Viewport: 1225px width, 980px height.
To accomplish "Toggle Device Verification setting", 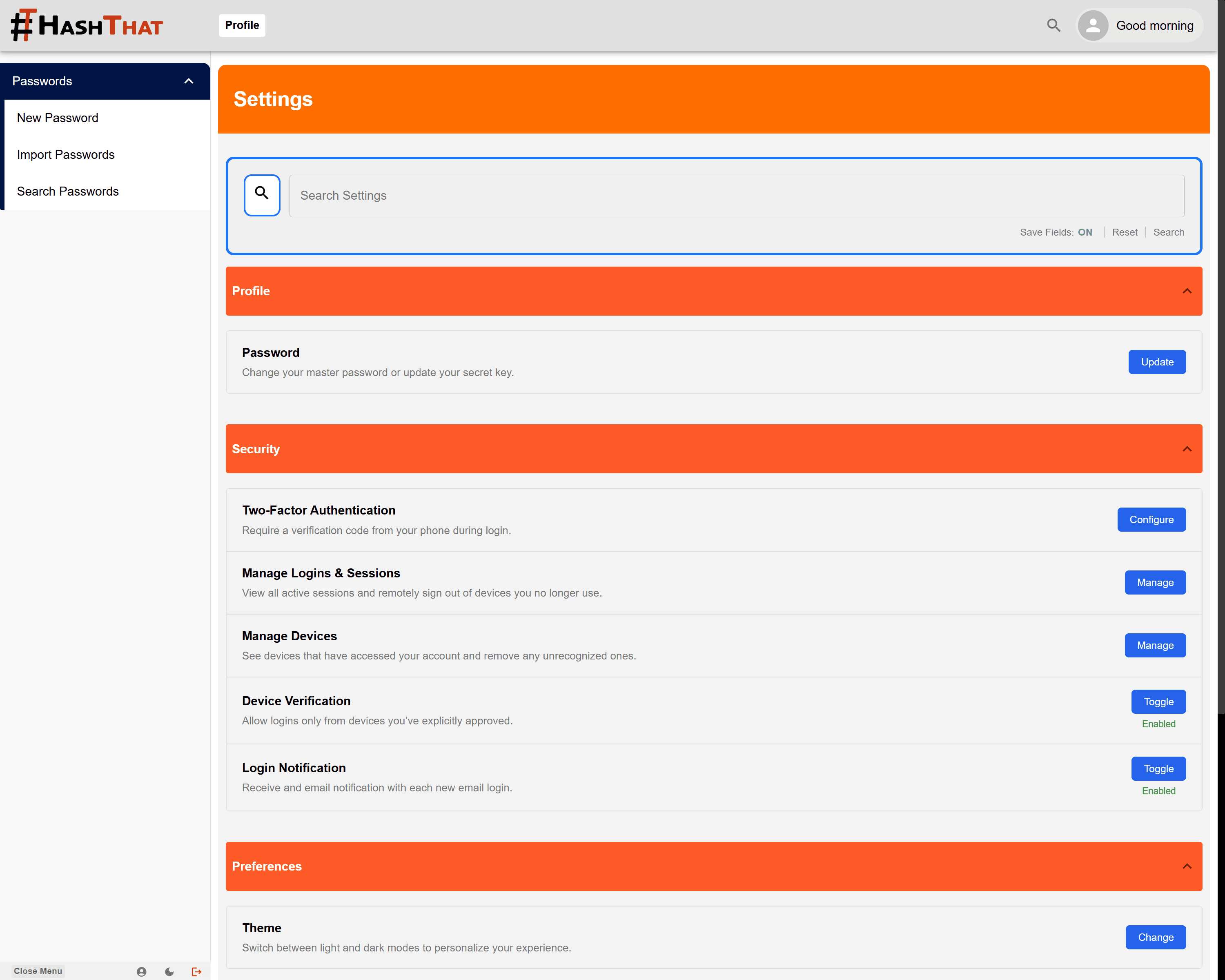I will (1158, 702).
